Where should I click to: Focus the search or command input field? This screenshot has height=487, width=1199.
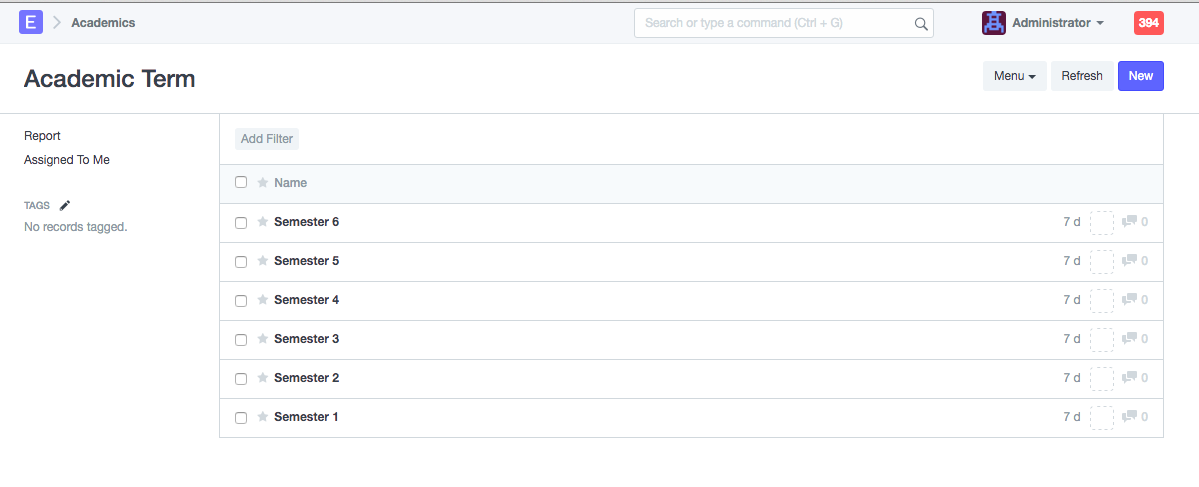coord(775,23)
